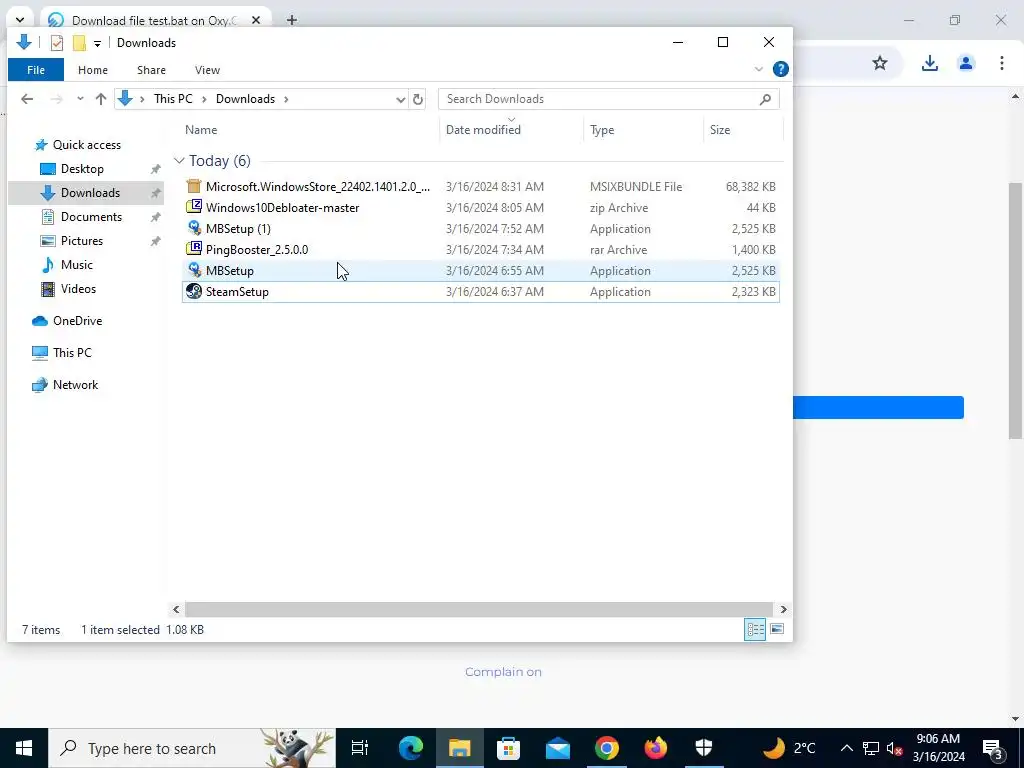Open Microsoft Edge from taskbar
Viewport: 1024px width, 768px height.
pyautogui.click(x=411, y=748)
